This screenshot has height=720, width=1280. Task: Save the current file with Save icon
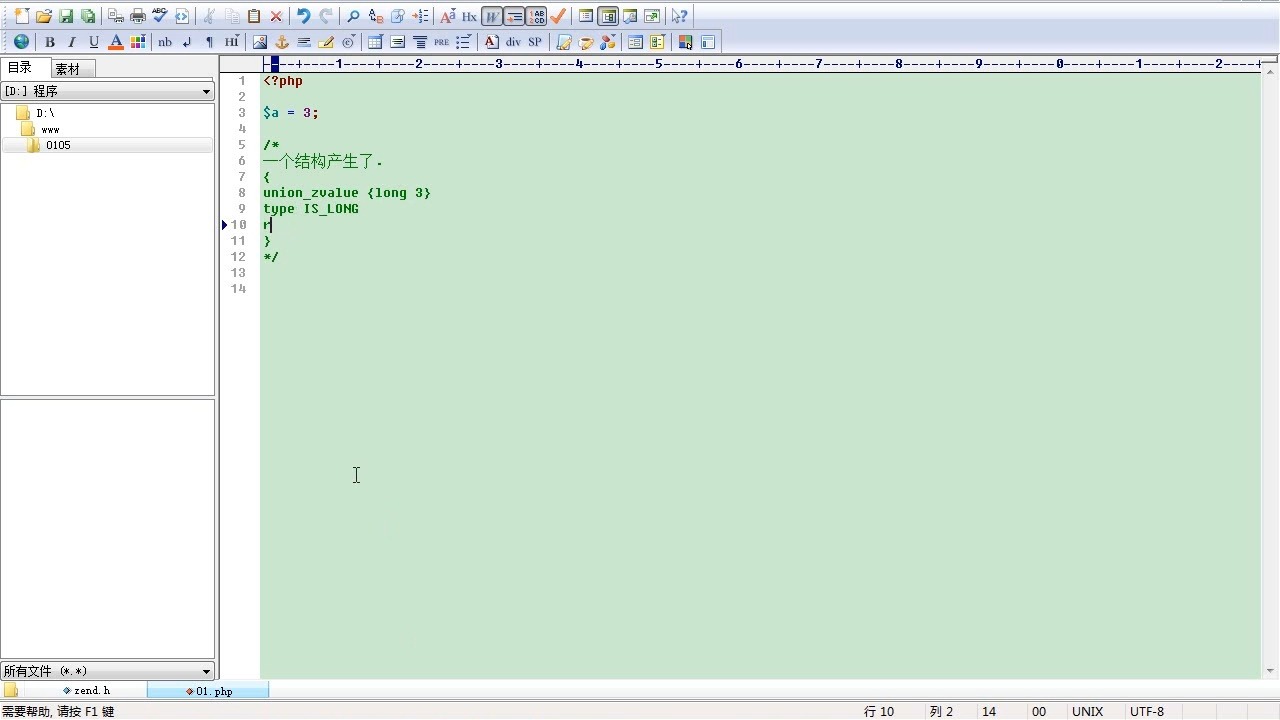click(x=66, y=16)
